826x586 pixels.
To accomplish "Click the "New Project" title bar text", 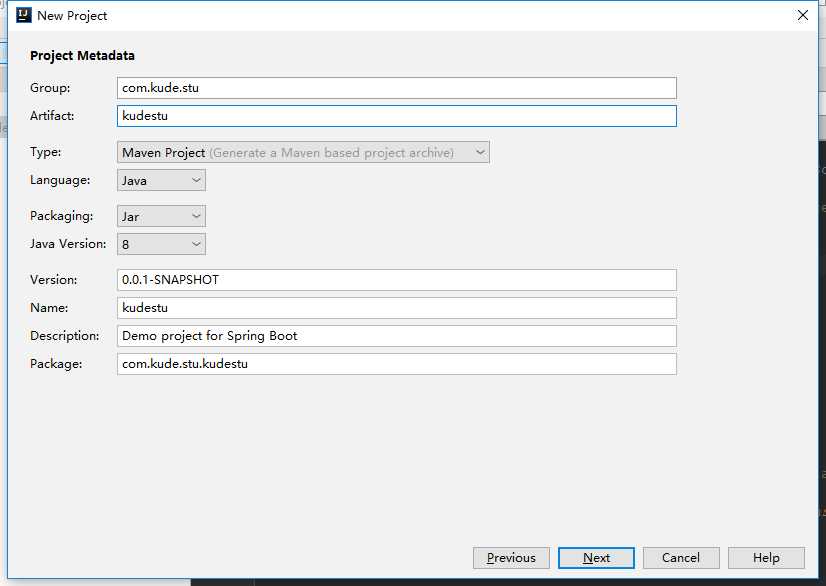I will pos(72,15).
